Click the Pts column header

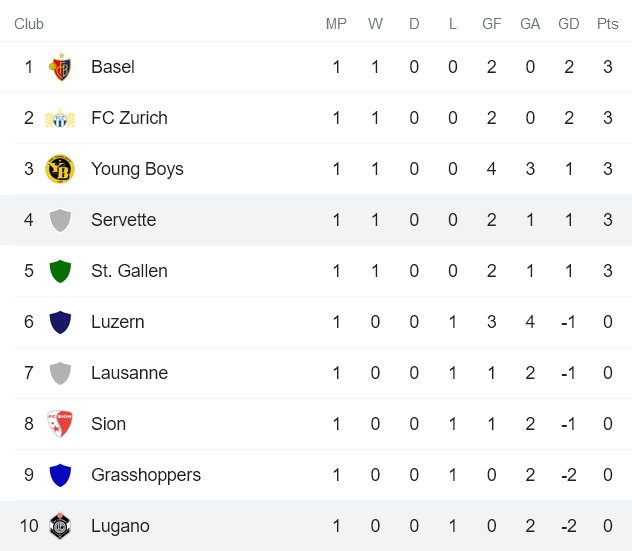pos(607,24)
